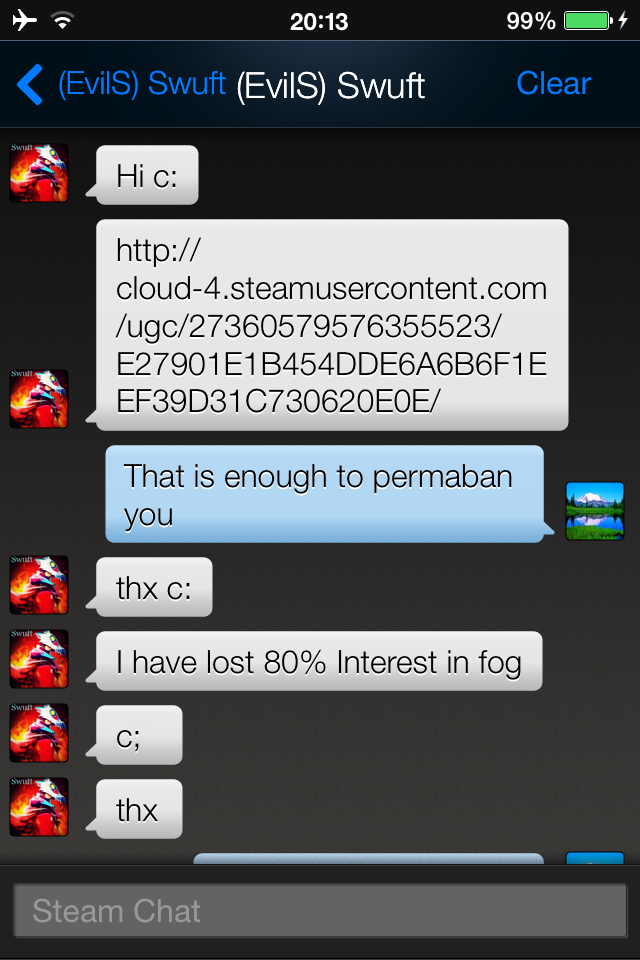Tap the white (EvilS) Swuft chat title

point(331,86)
